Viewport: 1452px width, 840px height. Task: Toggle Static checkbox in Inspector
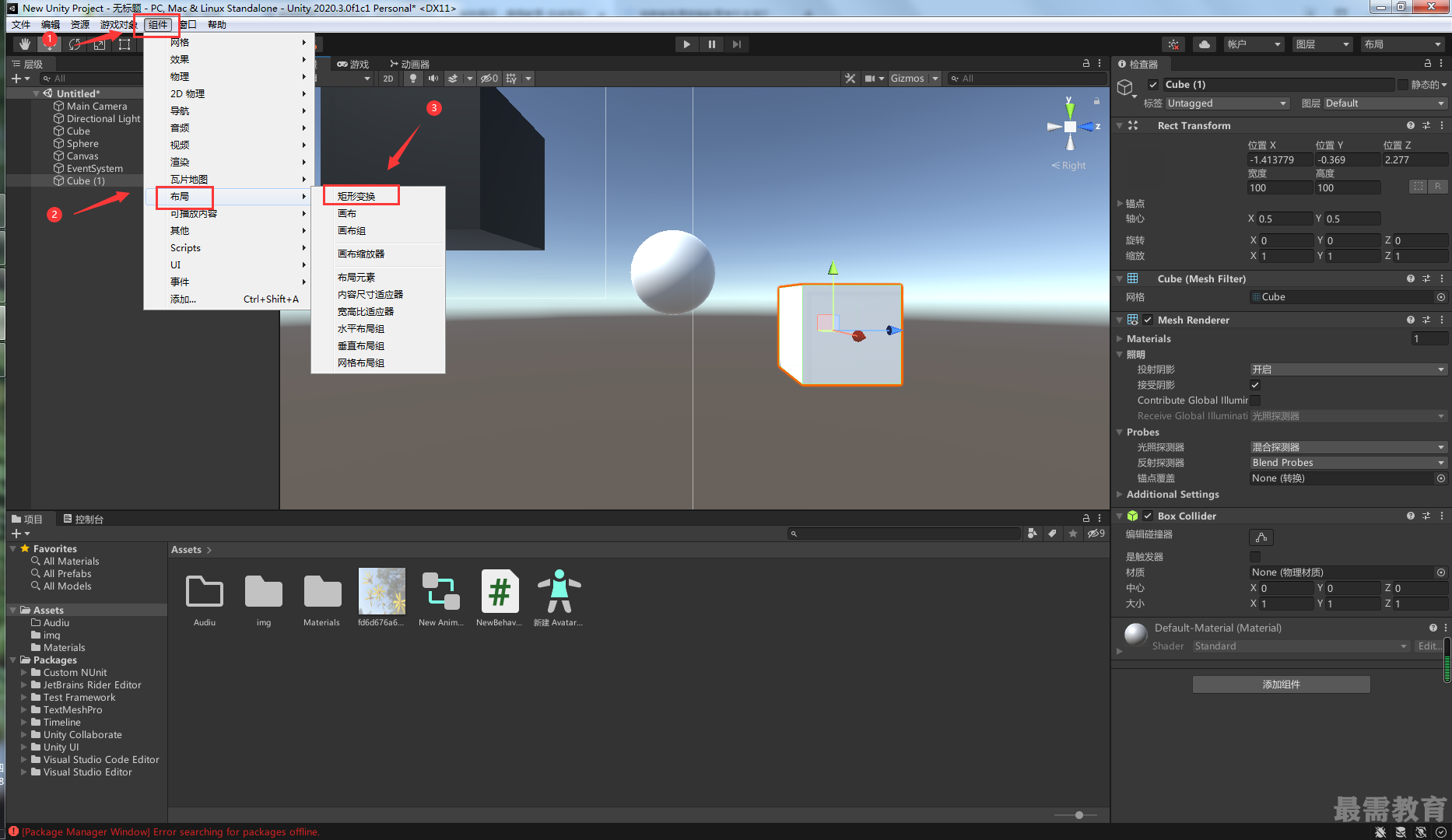click(1403, 85)
